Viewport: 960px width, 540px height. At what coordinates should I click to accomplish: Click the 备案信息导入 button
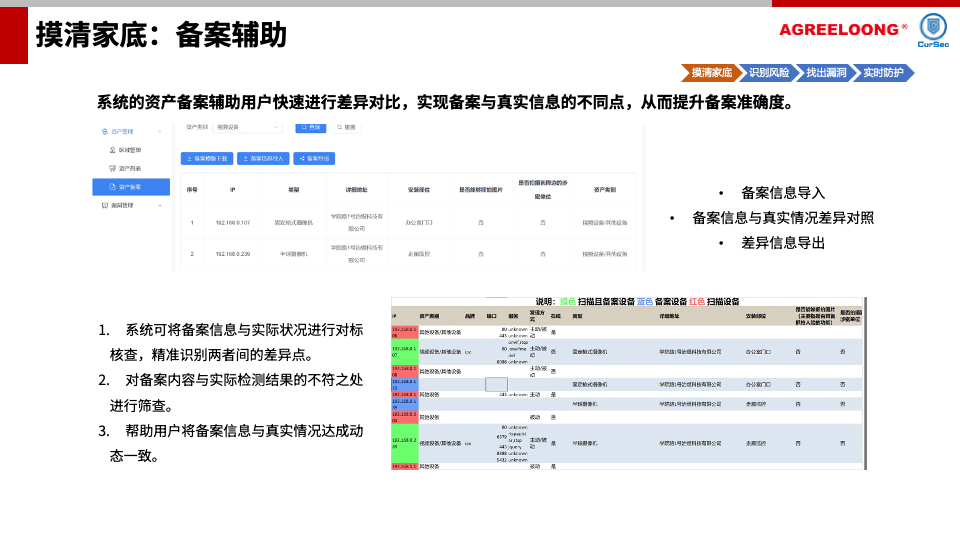click(x=263, y=159)
